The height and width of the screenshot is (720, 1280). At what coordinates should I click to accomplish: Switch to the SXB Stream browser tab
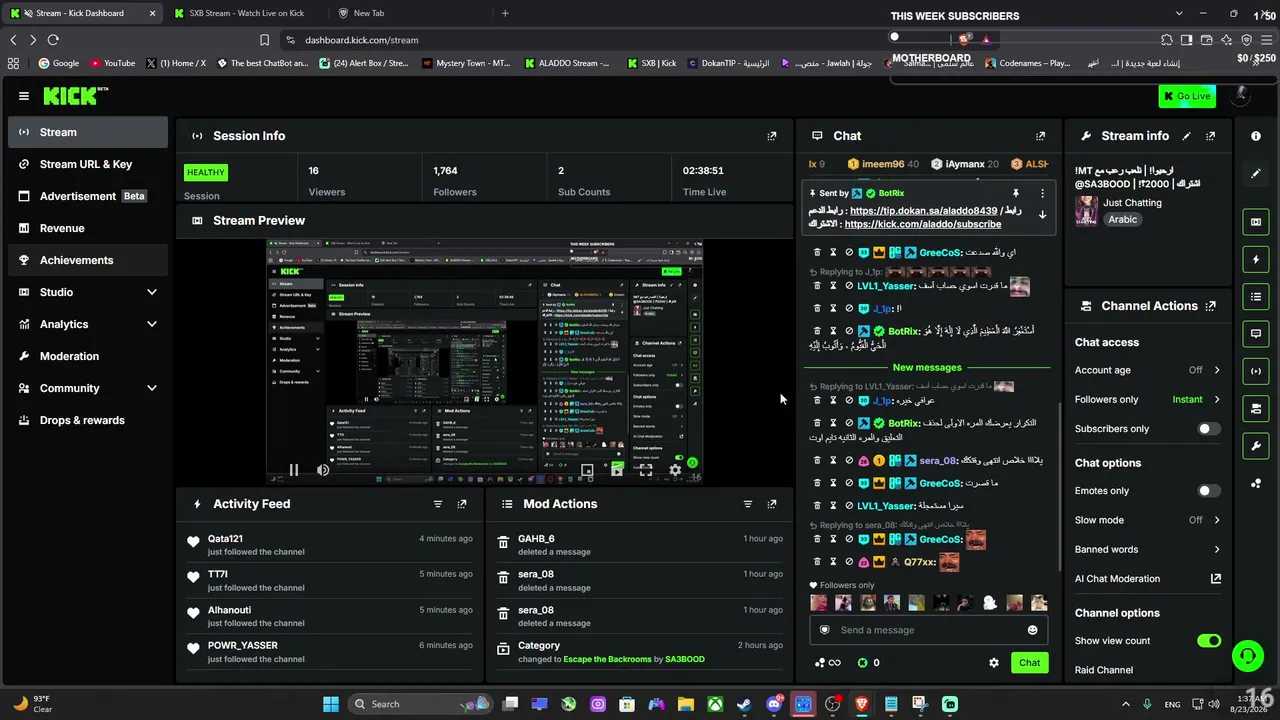(x=246, y=13)
